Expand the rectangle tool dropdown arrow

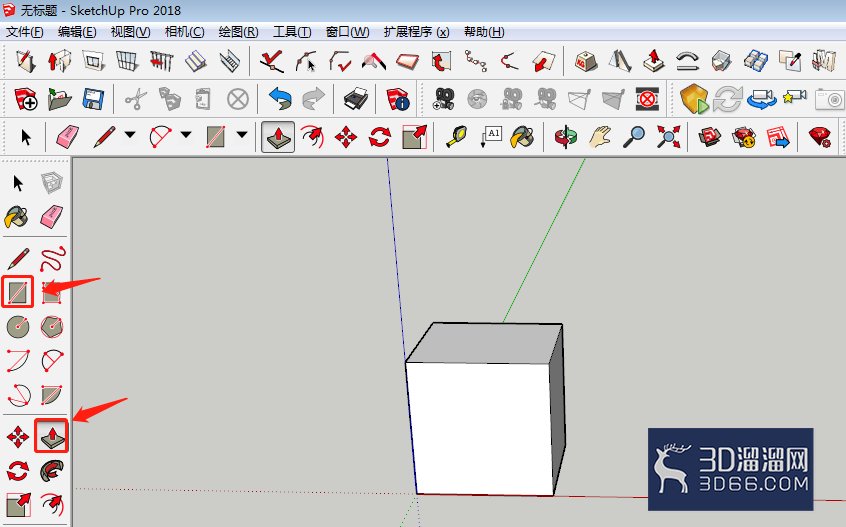point(242,134)
